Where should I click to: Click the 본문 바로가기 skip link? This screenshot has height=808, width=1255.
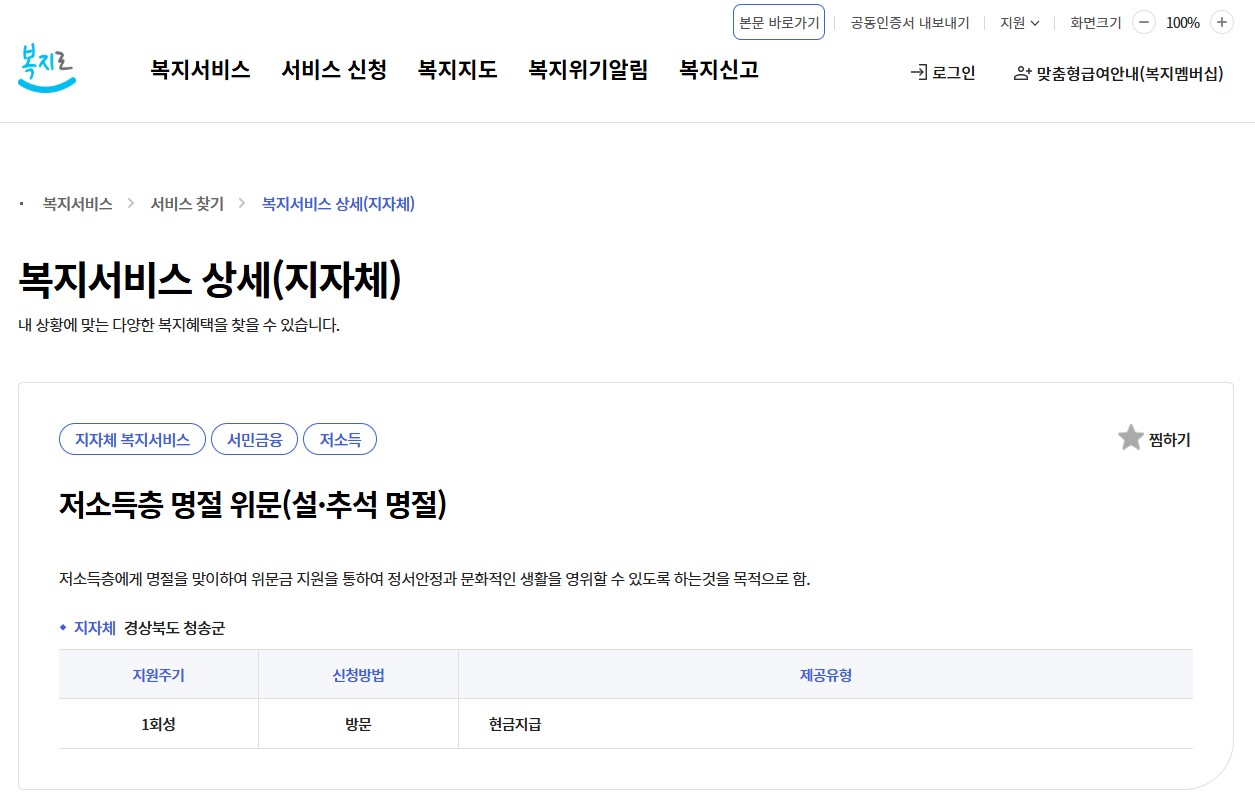pyautogui.click(x=779, y=22)
